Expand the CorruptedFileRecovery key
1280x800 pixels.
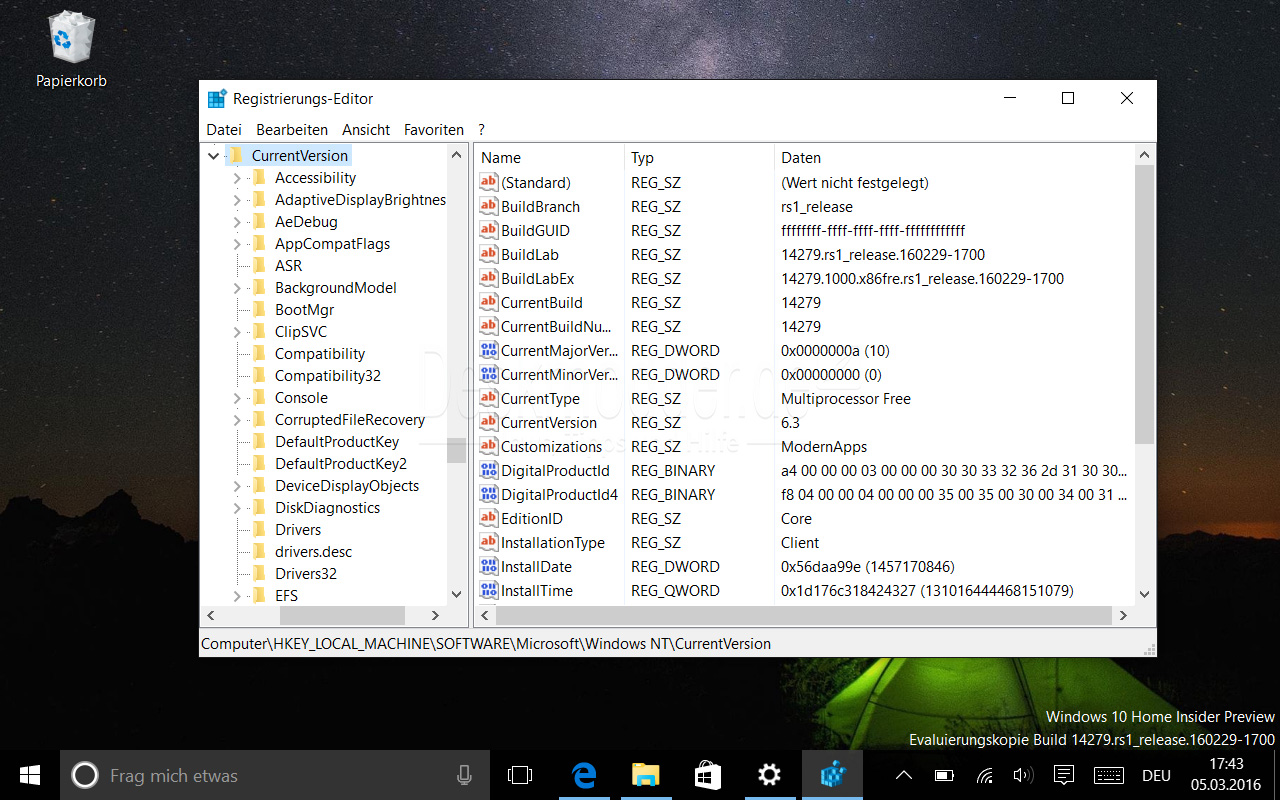pyautogui.click(x=237, y=420)
